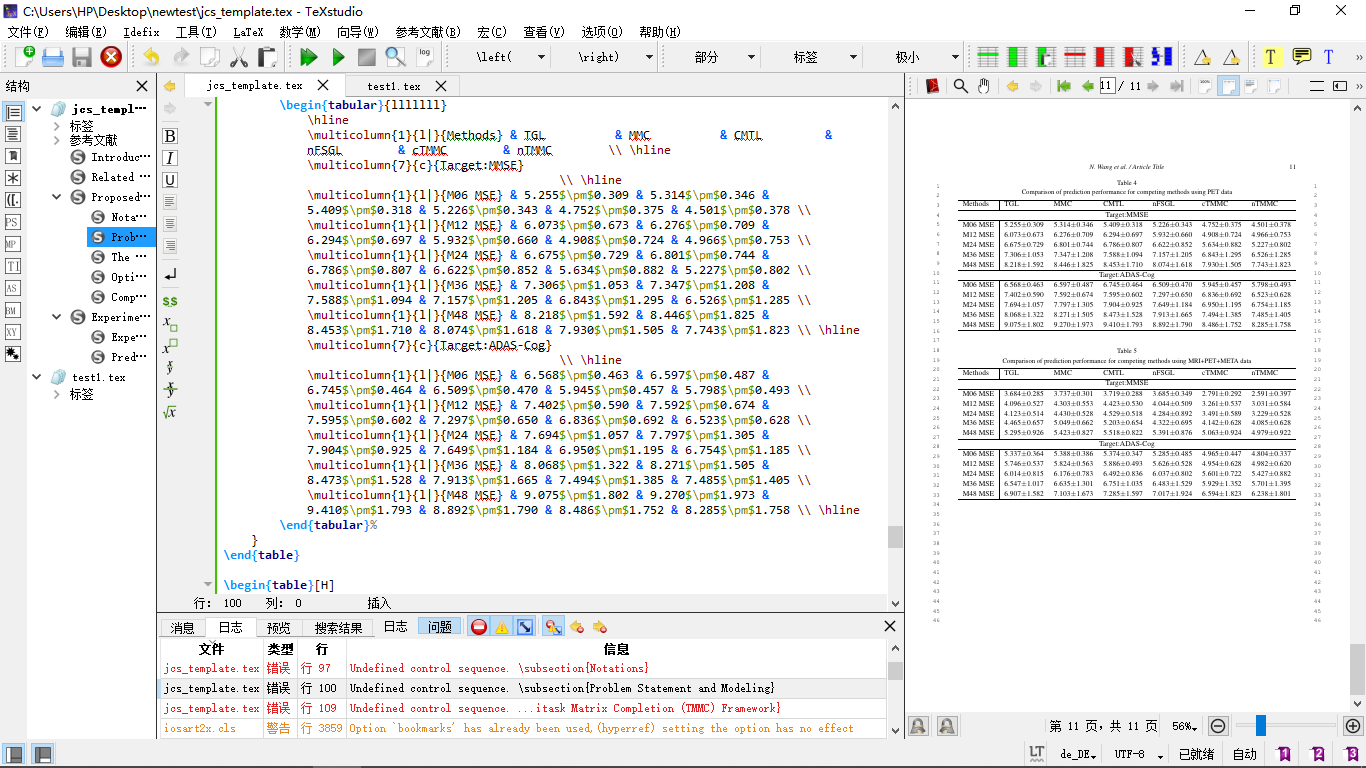Adjust the PDF zoom slider
This screenshot has height=768, width=1366.
coord(1262,726)
